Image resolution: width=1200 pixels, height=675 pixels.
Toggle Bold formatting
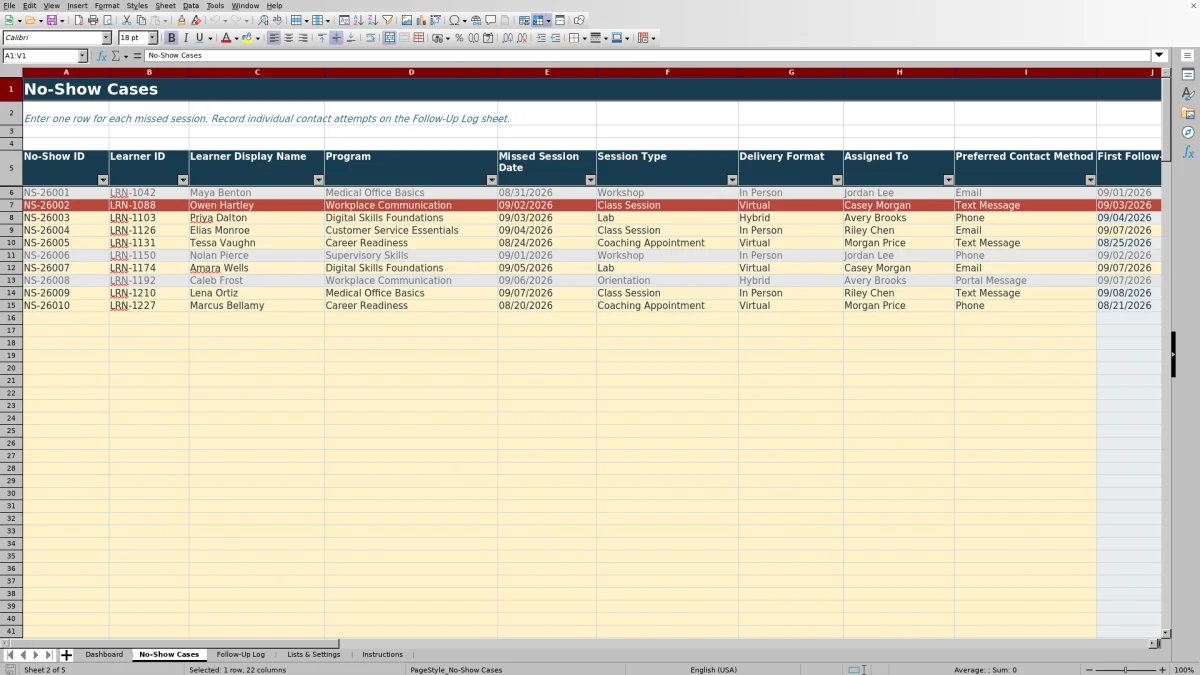tap(171, 38)
